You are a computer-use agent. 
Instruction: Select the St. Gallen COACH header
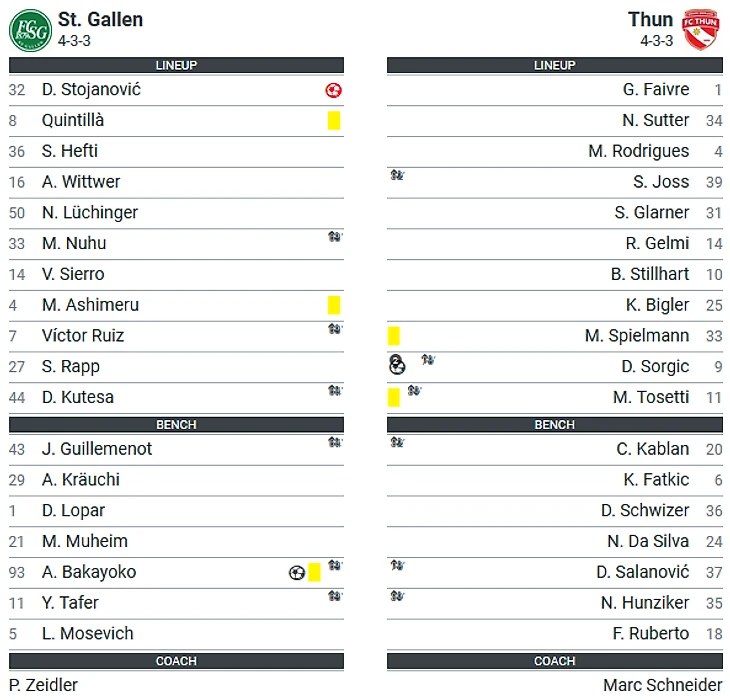point(176,661)
